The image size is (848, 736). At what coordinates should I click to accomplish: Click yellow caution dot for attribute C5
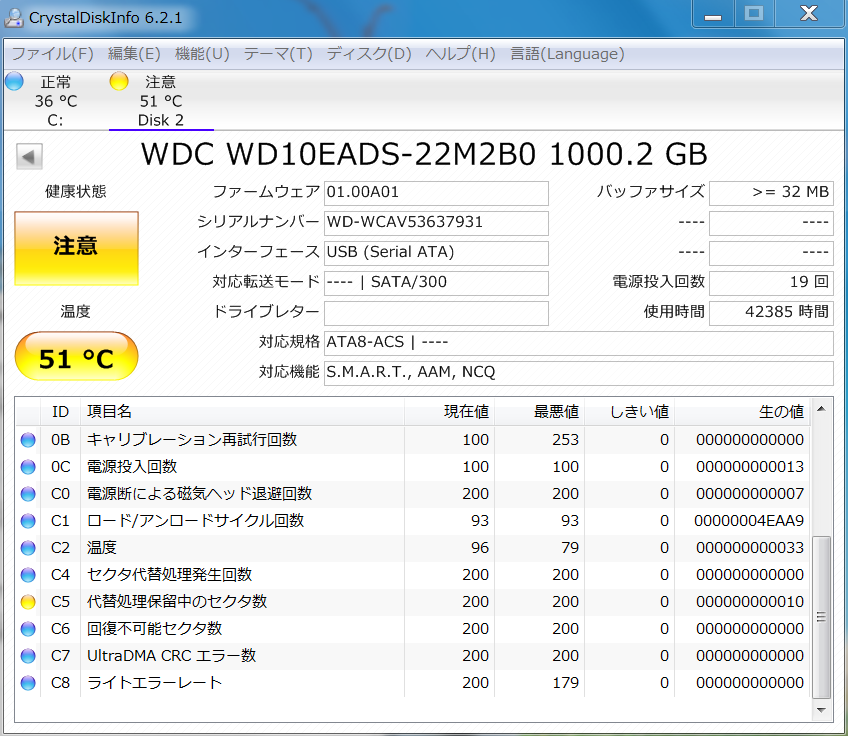28,602
